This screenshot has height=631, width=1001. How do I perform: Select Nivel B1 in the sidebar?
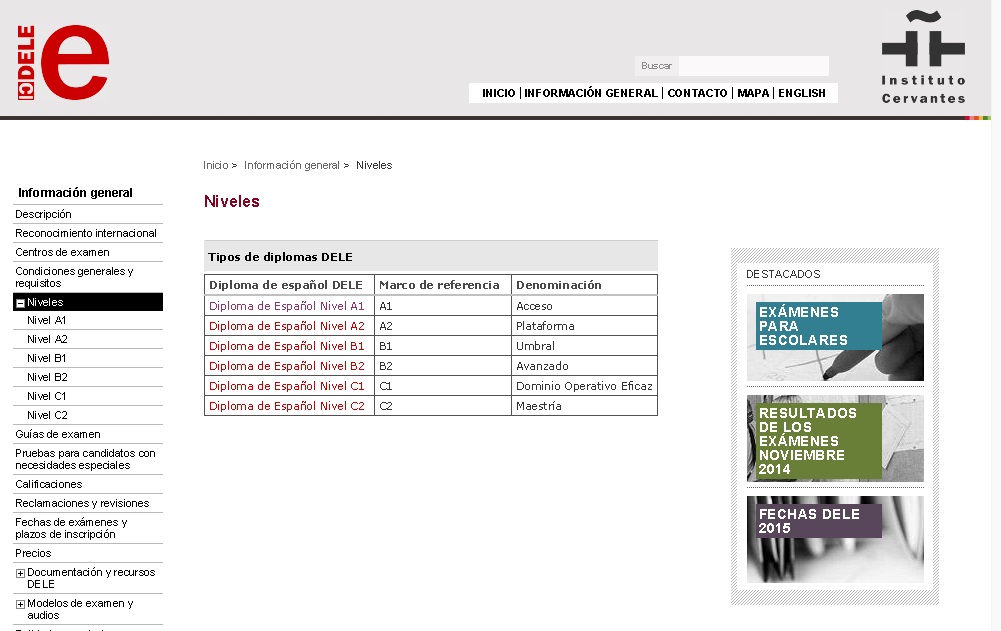[47, 358]
